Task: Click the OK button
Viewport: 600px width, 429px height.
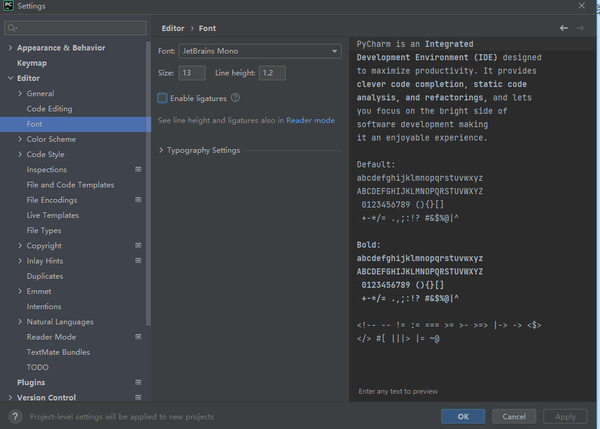Action: coord(463,416)
